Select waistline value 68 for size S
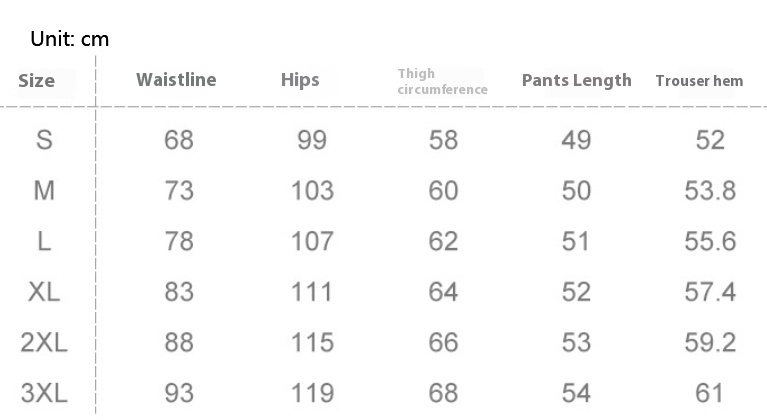Viewport: 767px width, 420px height. pos(179,140)
